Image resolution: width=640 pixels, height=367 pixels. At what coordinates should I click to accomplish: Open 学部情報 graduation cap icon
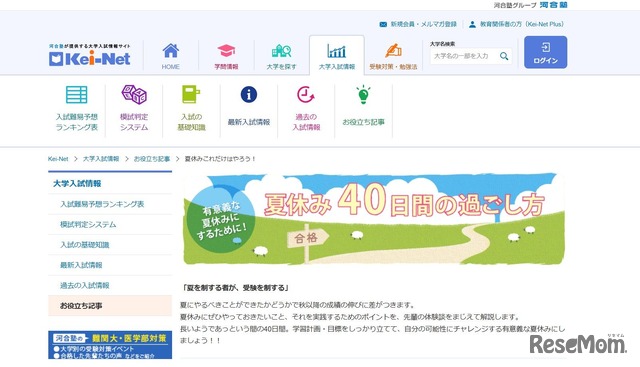pyautogui.click(x=226, y=51)
